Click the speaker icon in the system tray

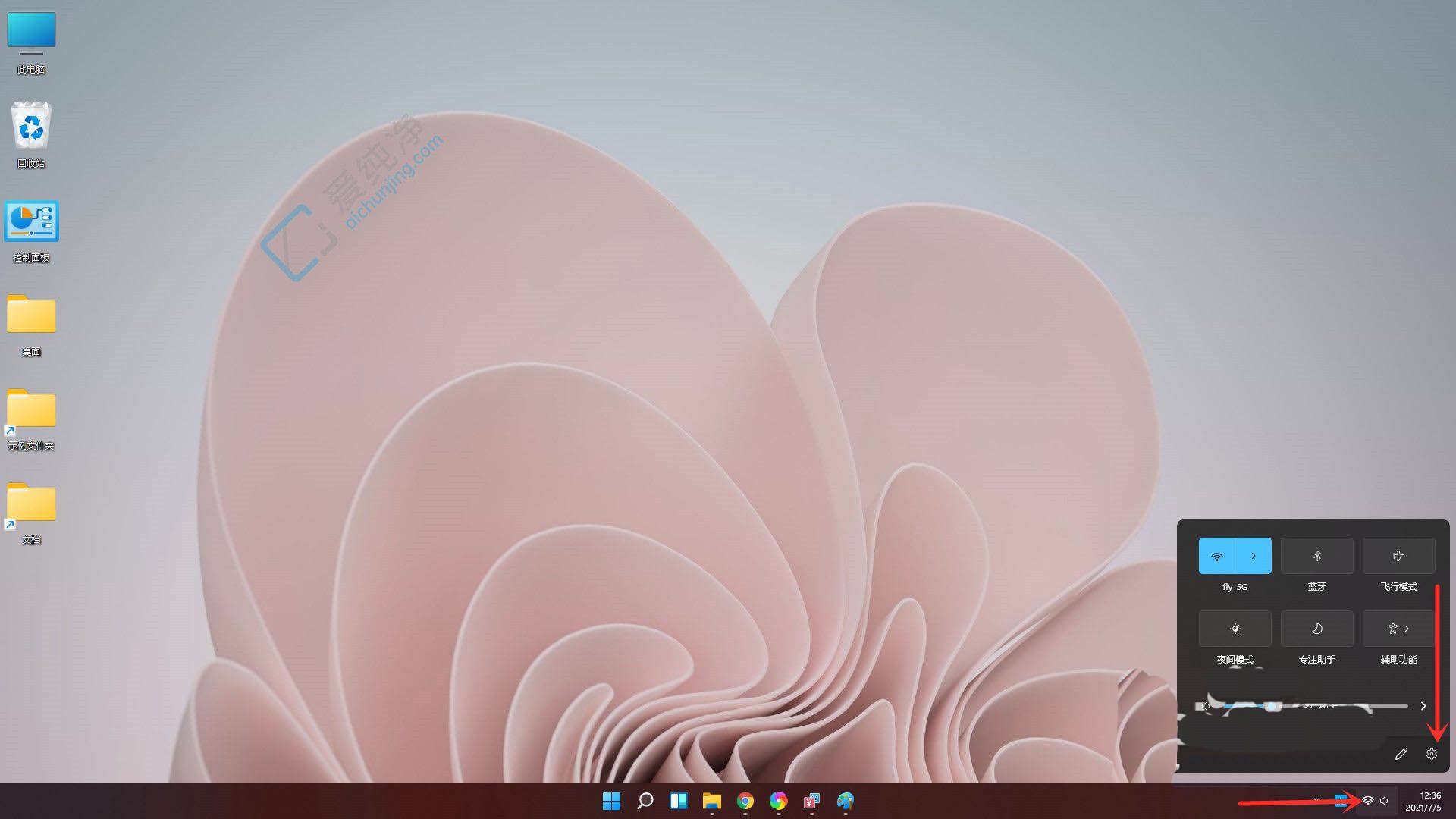[1385, 800]
